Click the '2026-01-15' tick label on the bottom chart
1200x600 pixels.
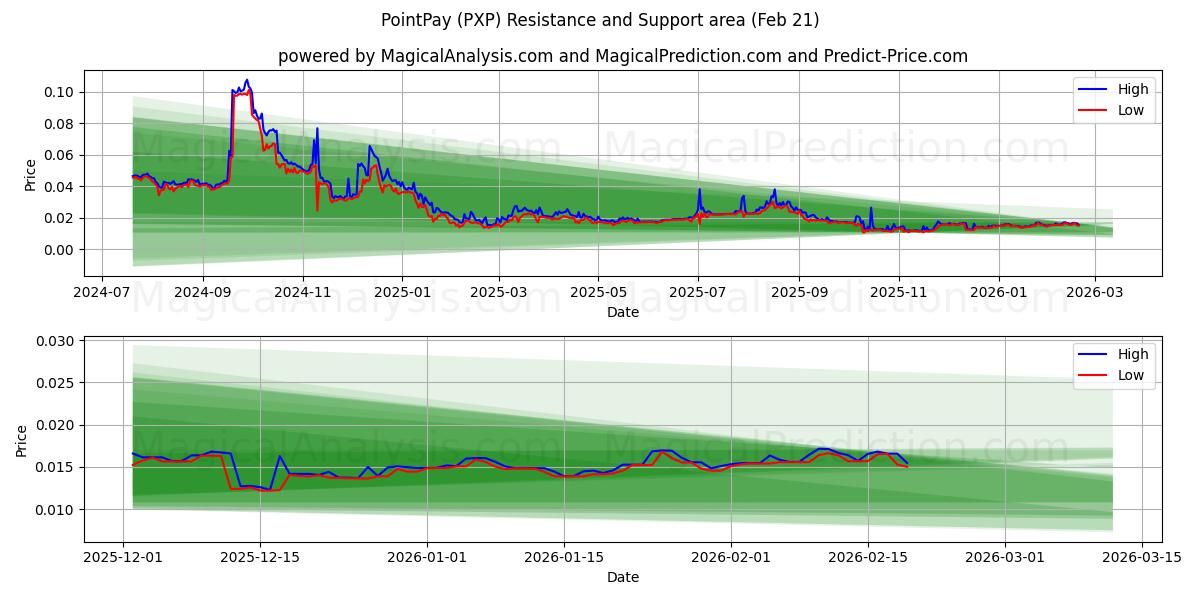[564, 558]
